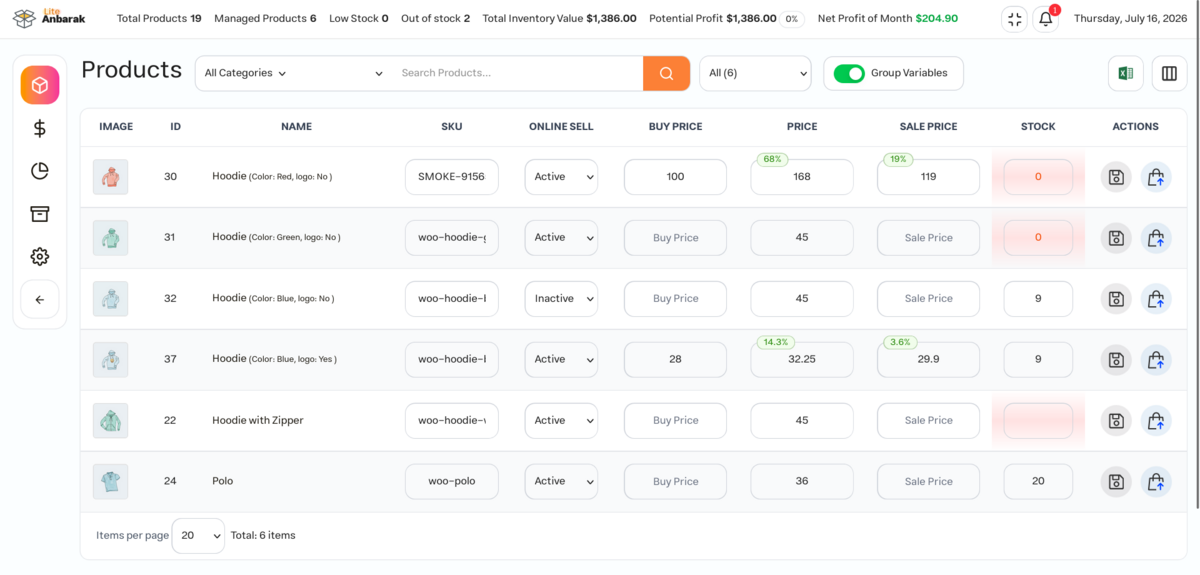1200x575 pixels.
Task: Change online sell status for Hoodie with Zipper
Action: (x=561, y=421)
